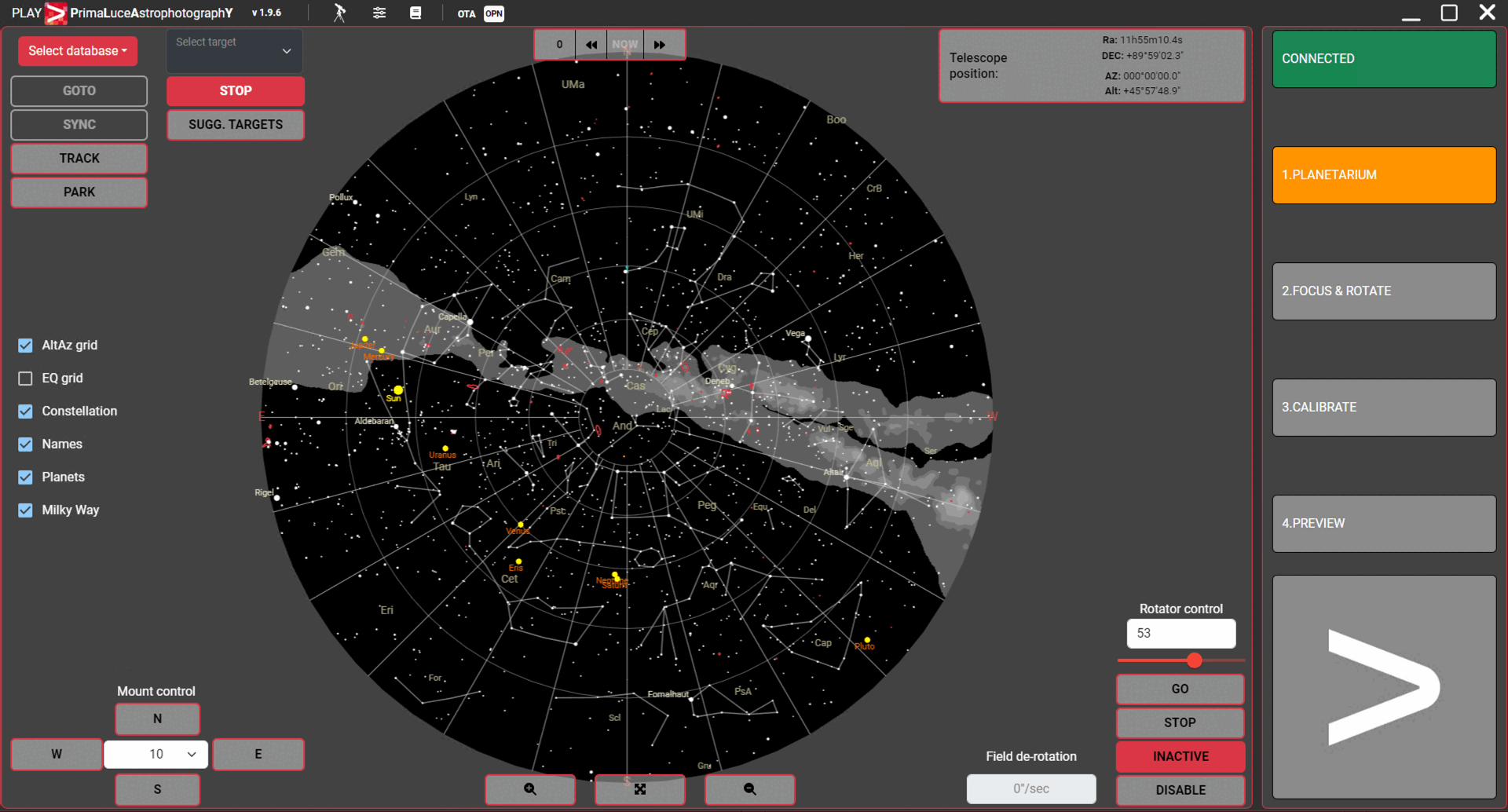Viewport: 1508px width, 812px height.
Task: Open SUGG. TARGETS list
Action: click(236, 125)
